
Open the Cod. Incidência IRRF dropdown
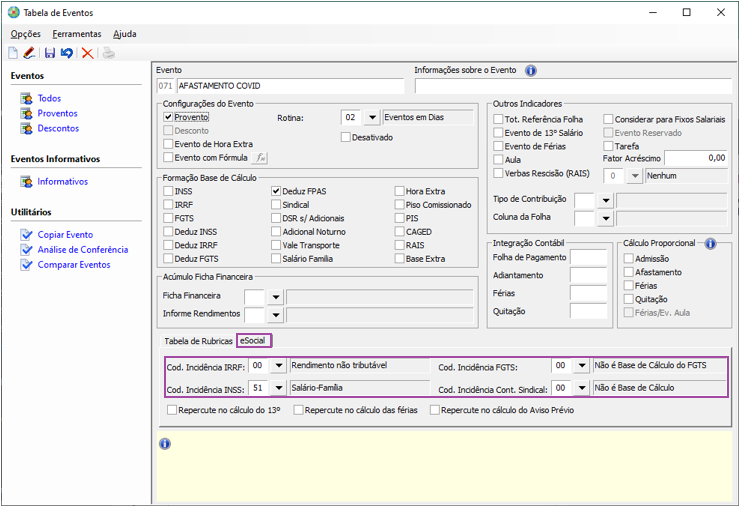[x=279, y=365]
